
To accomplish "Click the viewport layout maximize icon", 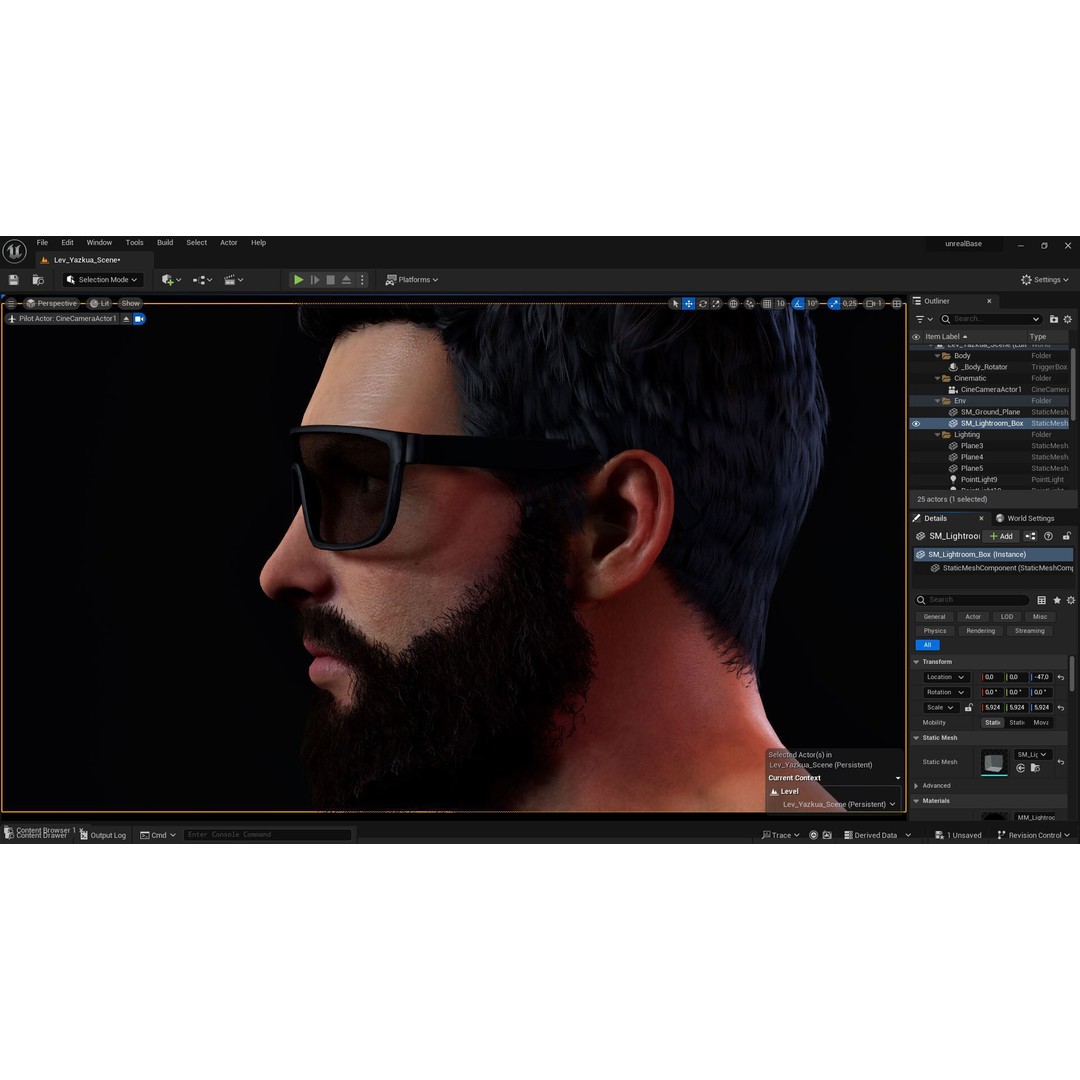I will click(x=896, y=304).
